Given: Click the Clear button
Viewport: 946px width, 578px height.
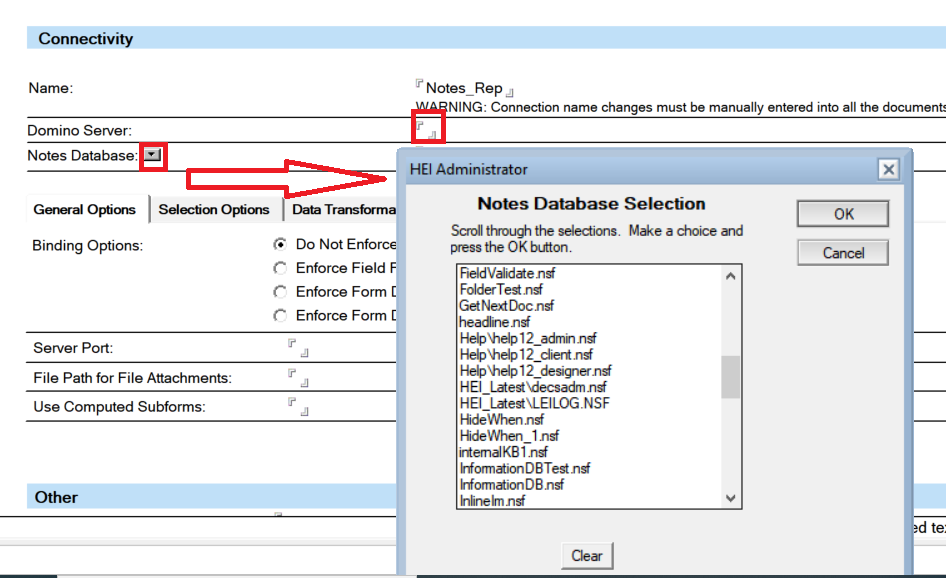Looking at the screenshot, I should tap(586, 556).
